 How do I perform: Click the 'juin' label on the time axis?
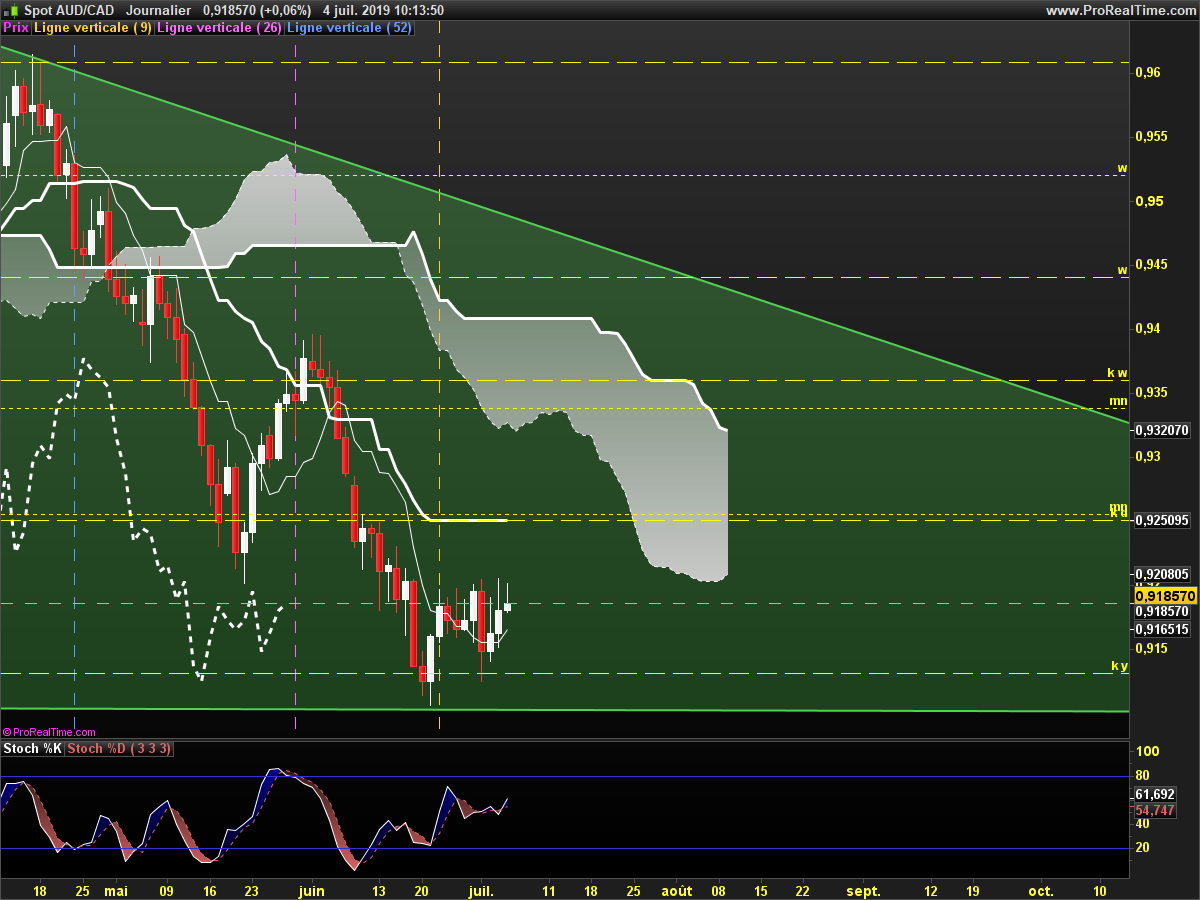click(313, 890)
